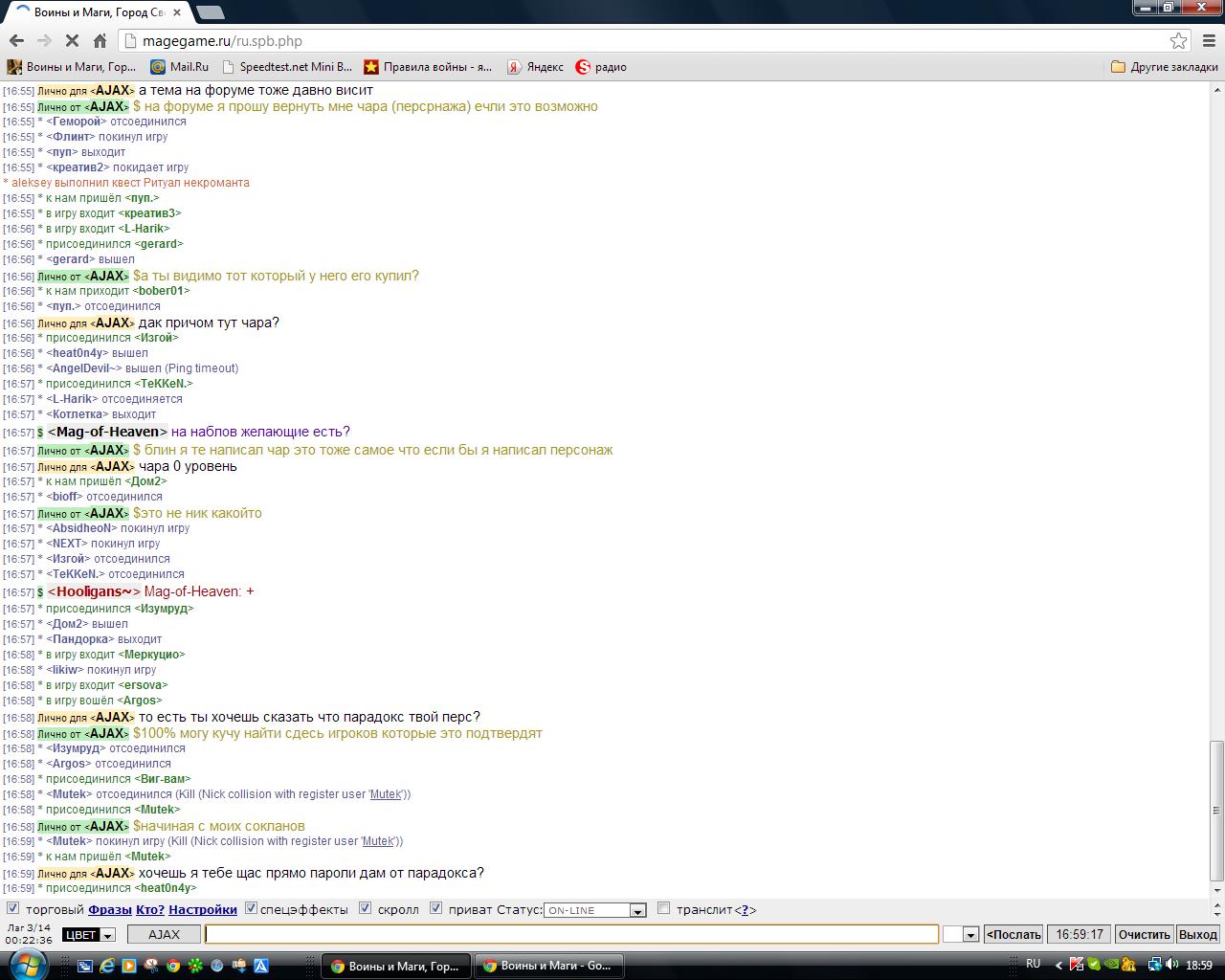Open ЦВЕТ color dropdown
The image size is (1225, 980).
pos(89,935)
